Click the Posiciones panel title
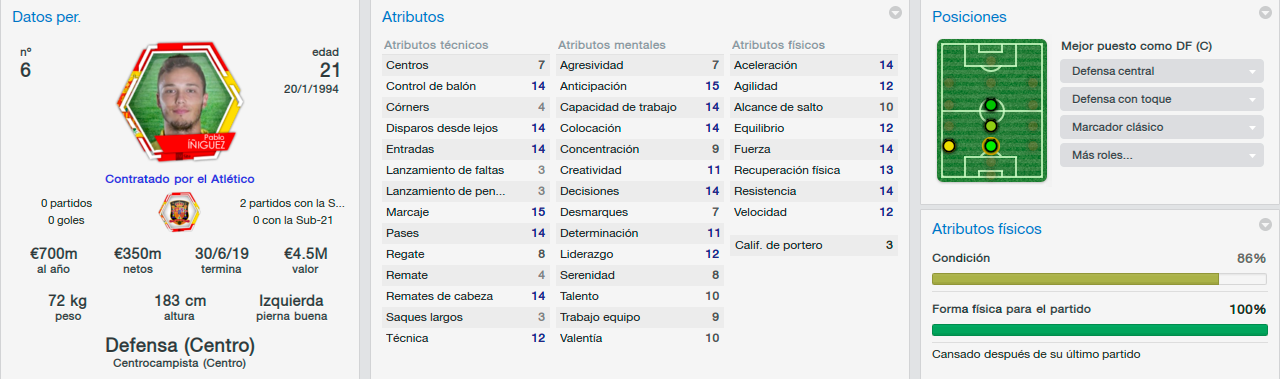This screenshot has width=1280, height=379. [969, 17]
